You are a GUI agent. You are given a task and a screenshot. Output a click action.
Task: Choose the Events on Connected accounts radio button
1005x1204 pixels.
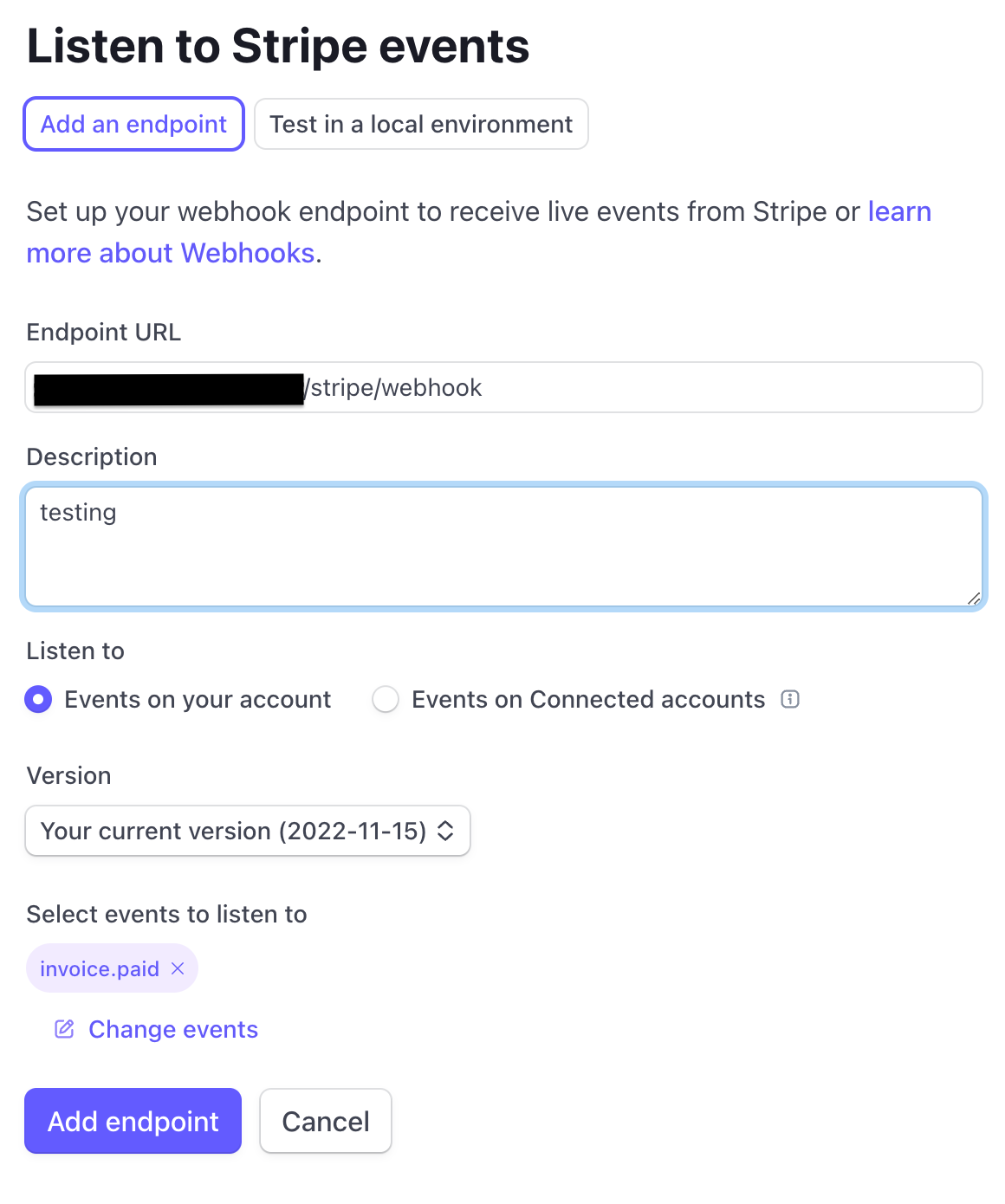click(386, 699)
